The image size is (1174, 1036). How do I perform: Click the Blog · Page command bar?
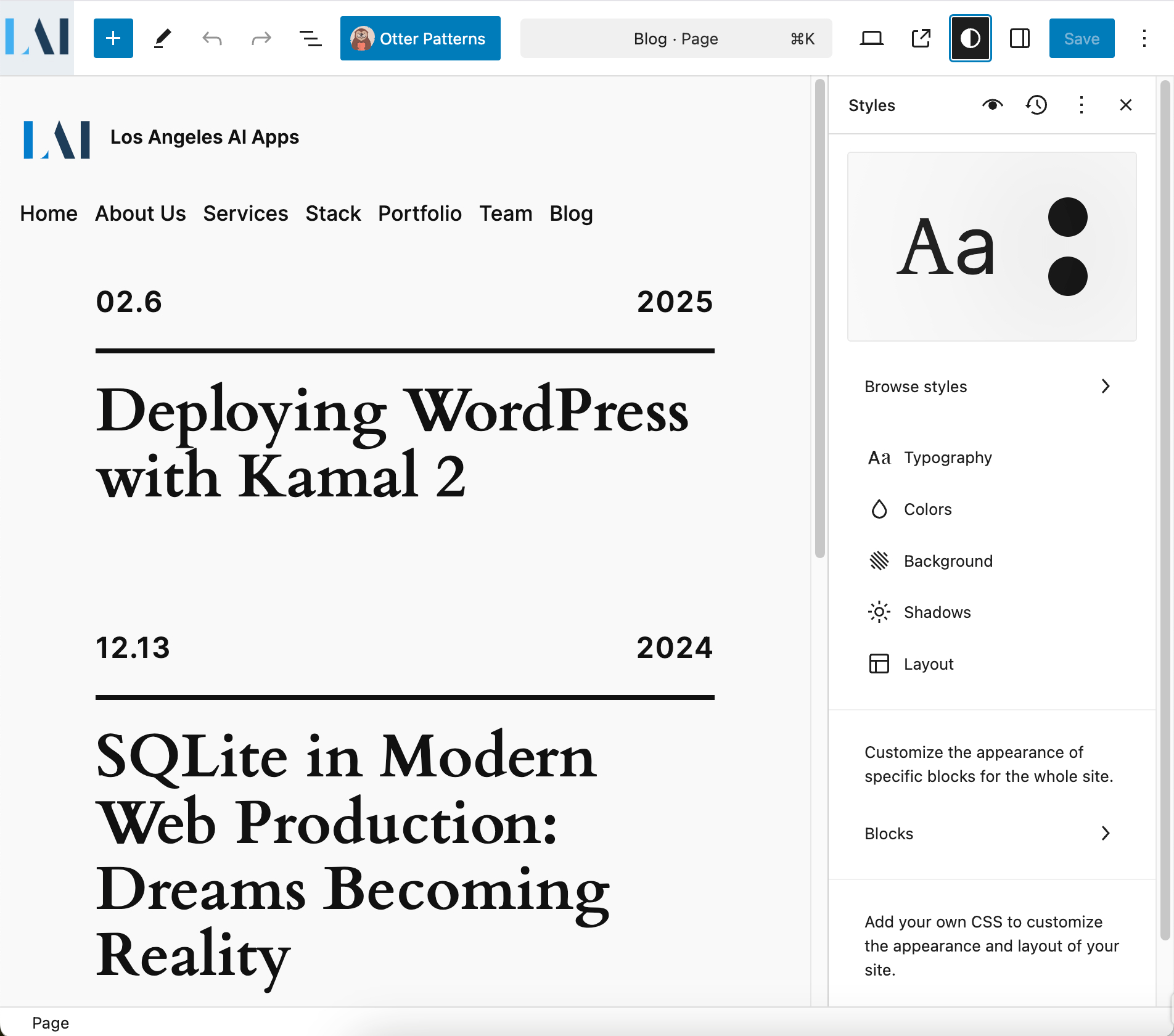[x=676, y=38]
